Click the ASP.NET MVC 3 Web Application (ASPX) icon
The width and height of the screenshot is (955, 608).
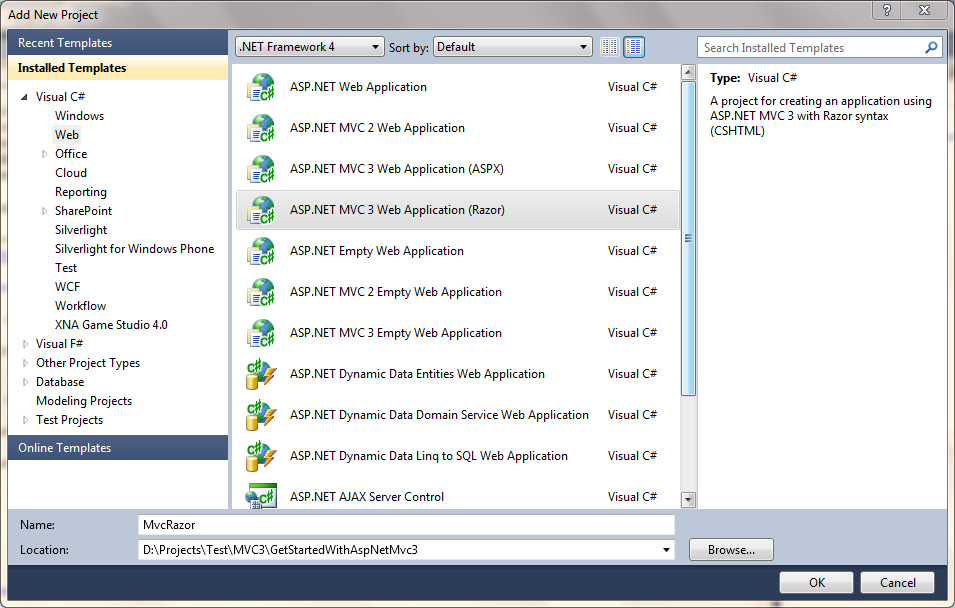pyautogui.click(x=261, y=169)
